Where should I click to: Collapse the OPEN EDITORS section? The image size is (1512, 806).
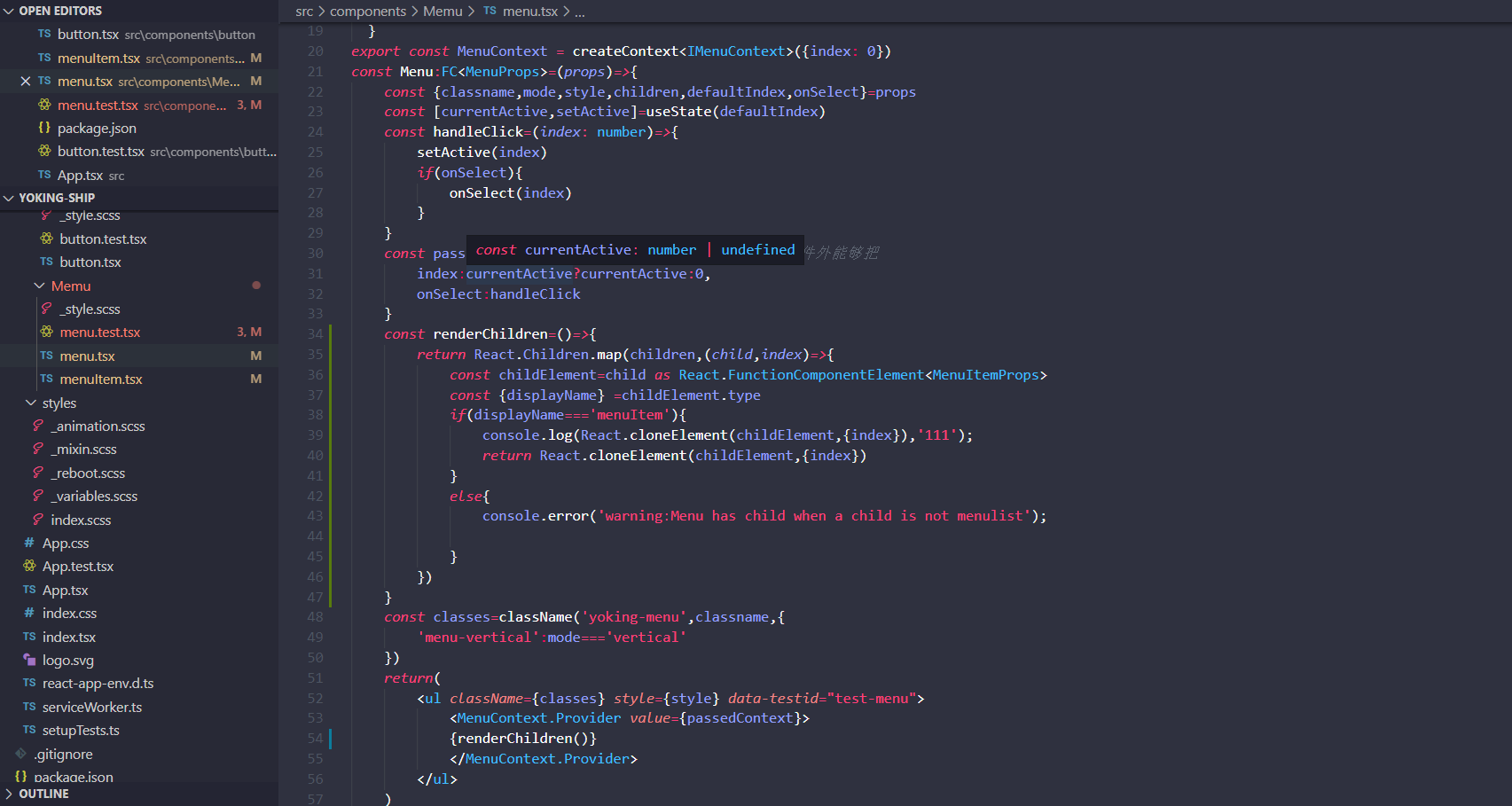9,11
